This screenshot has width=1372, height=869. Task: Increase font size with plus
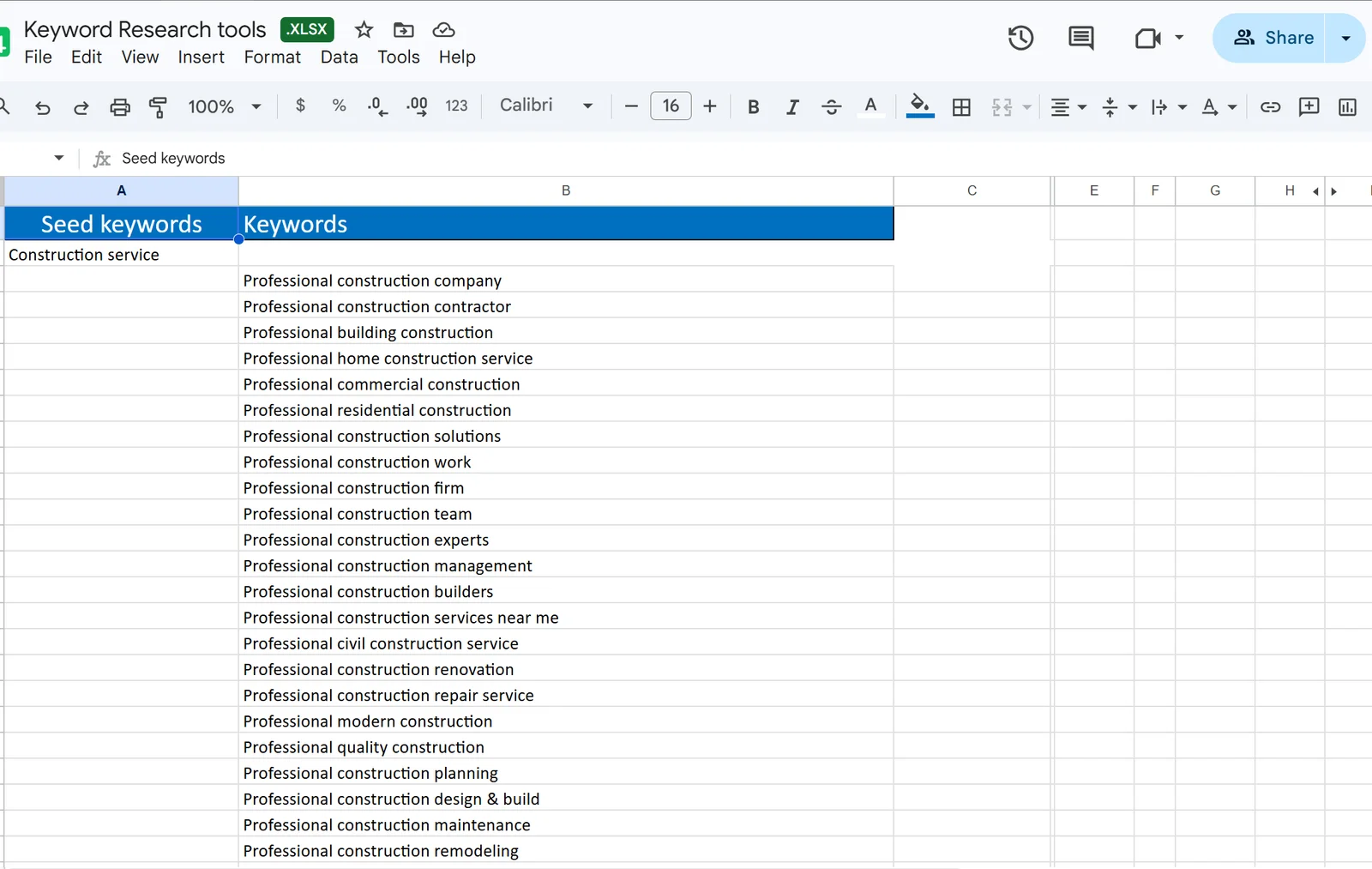[710, 106]
